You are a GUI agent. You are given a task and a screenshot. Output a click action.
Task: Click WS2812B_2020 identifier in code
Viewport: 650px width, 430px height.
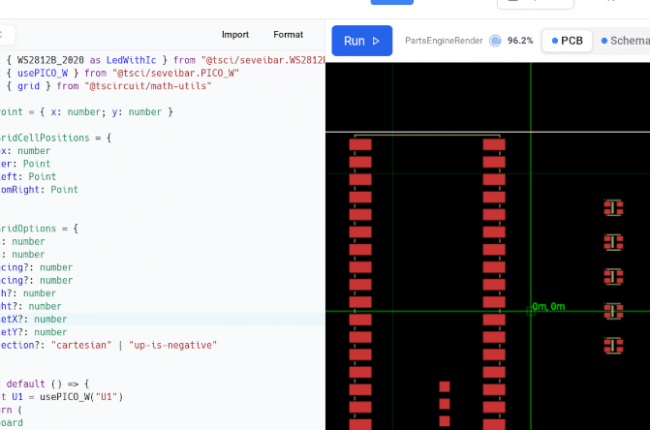[51, 60]
